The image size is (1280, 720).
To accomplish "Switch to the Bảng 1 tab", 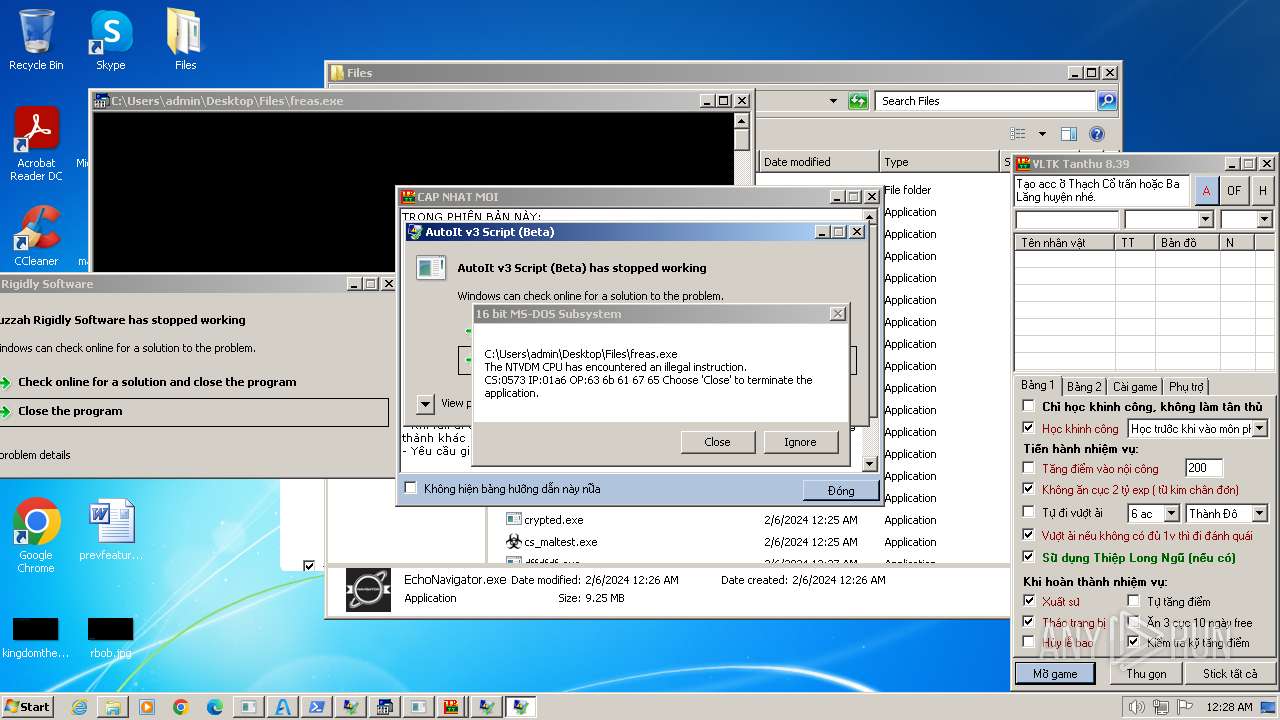I will pos(1037,385).
